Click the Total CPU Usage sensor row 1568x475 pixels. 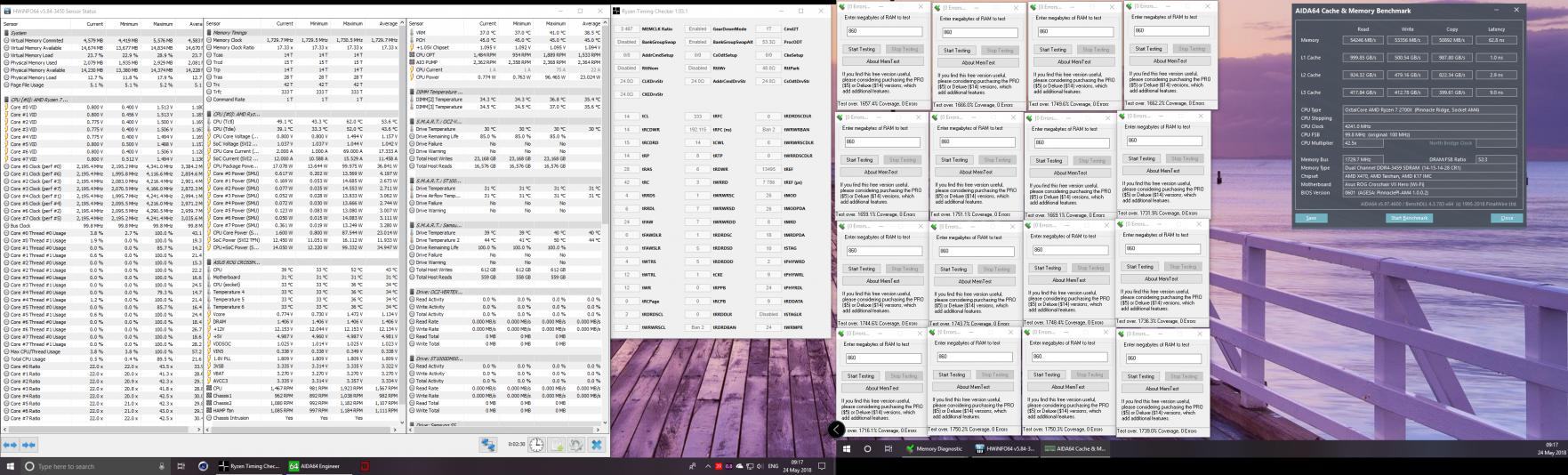[101, 358]
